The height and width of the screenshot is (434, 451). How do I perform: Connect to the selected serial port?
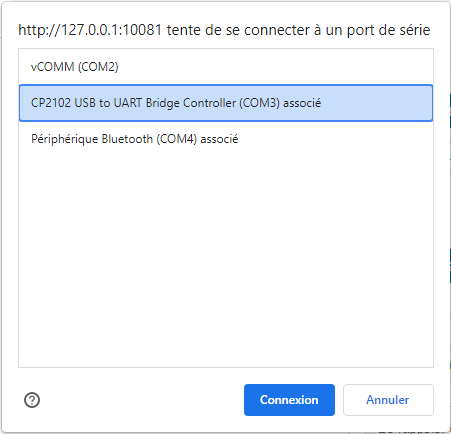289,400
